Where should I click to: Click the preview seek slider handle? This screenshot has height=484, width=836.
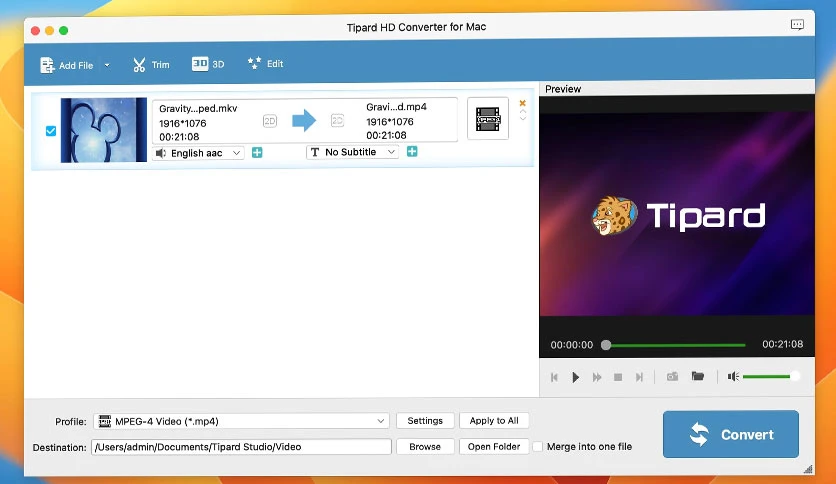[606, 345]
